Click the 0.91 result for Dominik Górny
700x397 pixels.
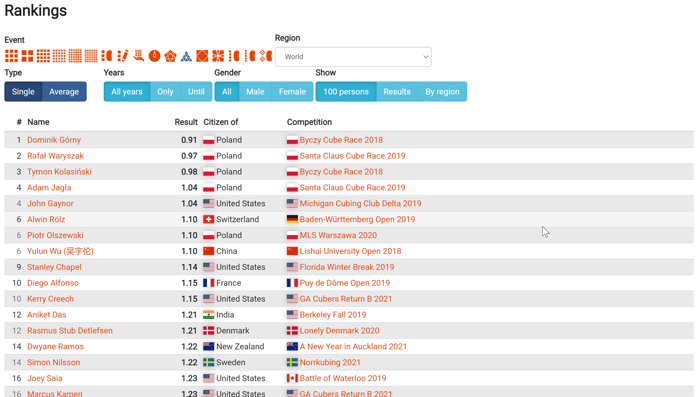[189, 140]
